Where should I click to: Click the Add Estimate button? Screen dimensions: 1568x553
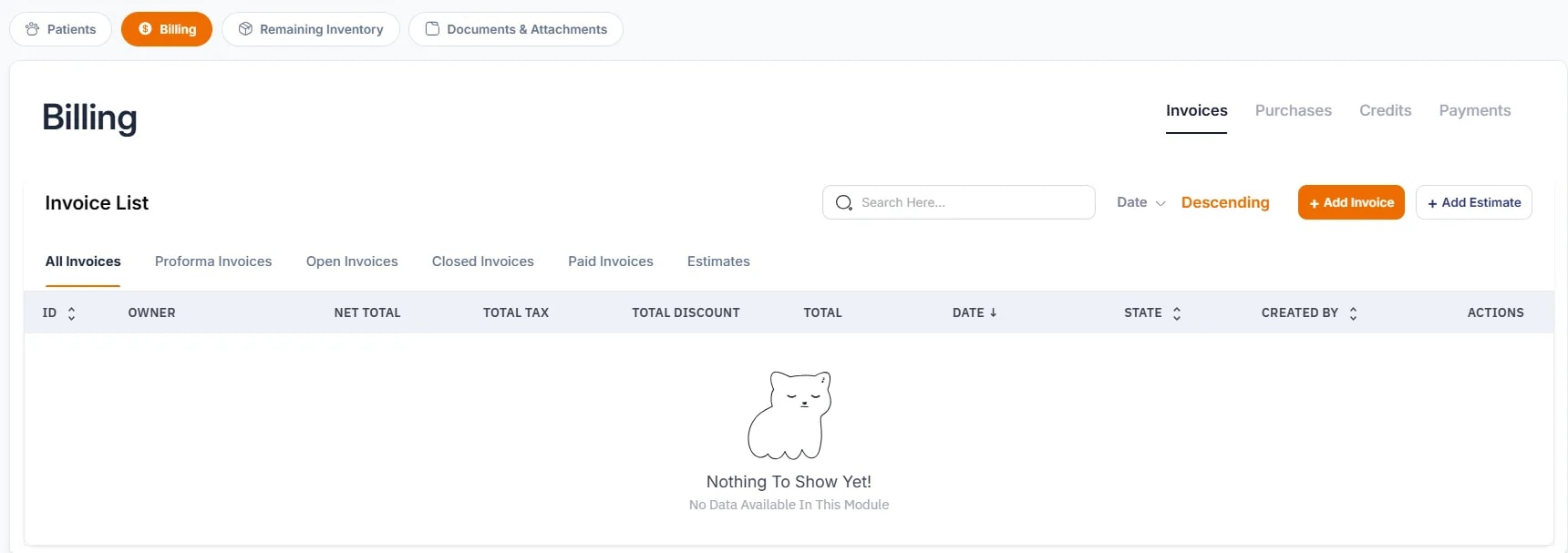coord(1474,202)
